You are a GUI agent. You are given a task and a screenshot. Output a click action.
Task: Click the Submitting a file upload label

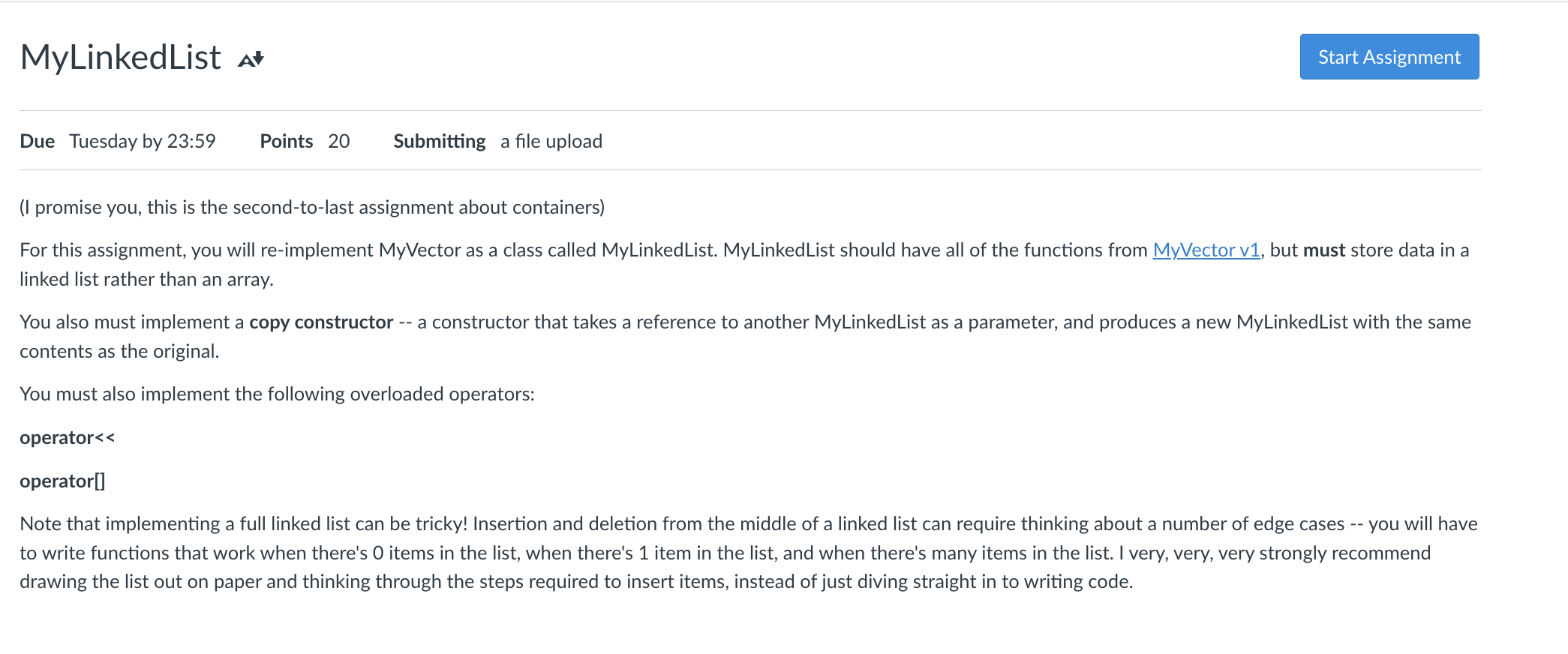point(497,141)
